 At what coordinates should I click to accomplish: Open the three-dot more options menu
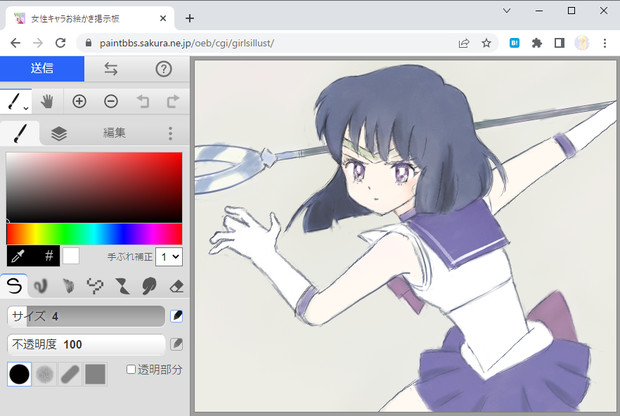[170, 133]
